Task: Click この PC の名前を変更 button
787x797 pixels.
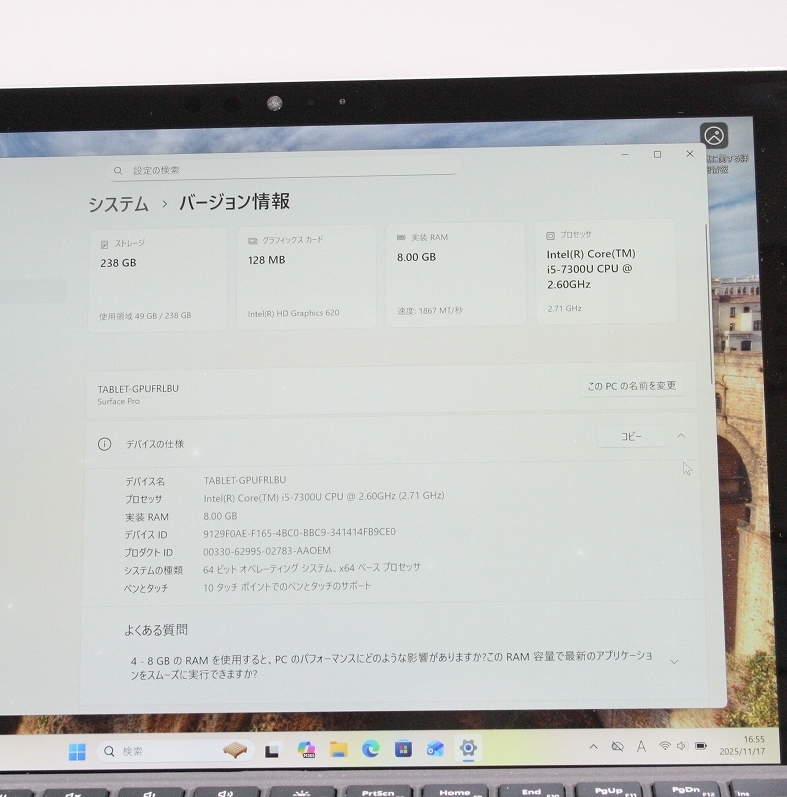Action: [x=632, y=386]
